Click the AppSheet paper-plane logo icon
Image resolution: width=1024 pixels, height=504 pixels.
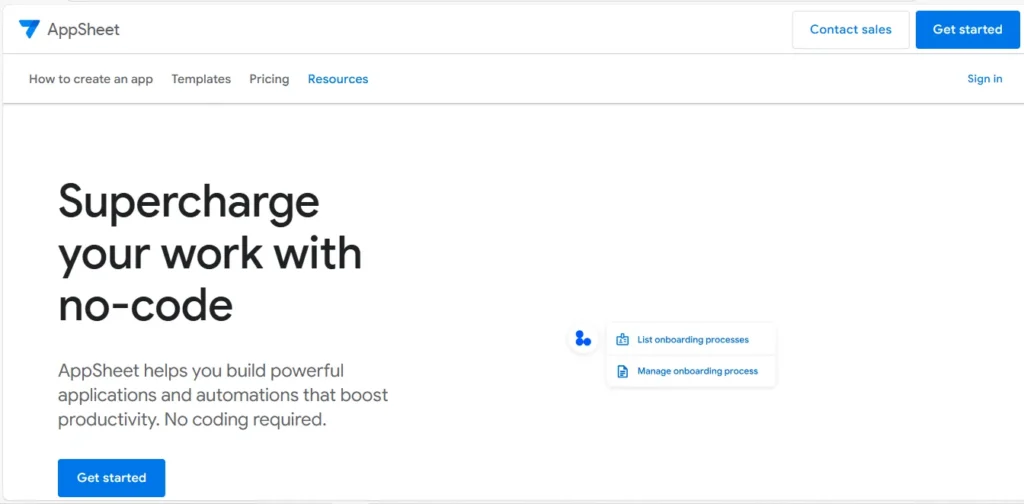[x=29, y=29]
